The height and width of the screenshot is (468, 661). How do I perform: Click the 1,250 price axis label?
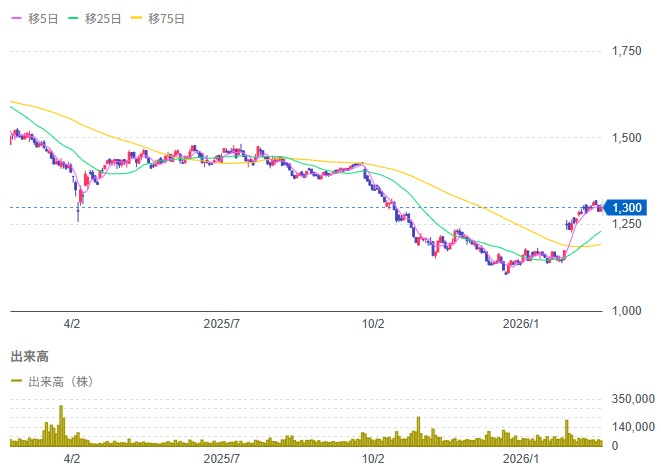tap(627, 225)
